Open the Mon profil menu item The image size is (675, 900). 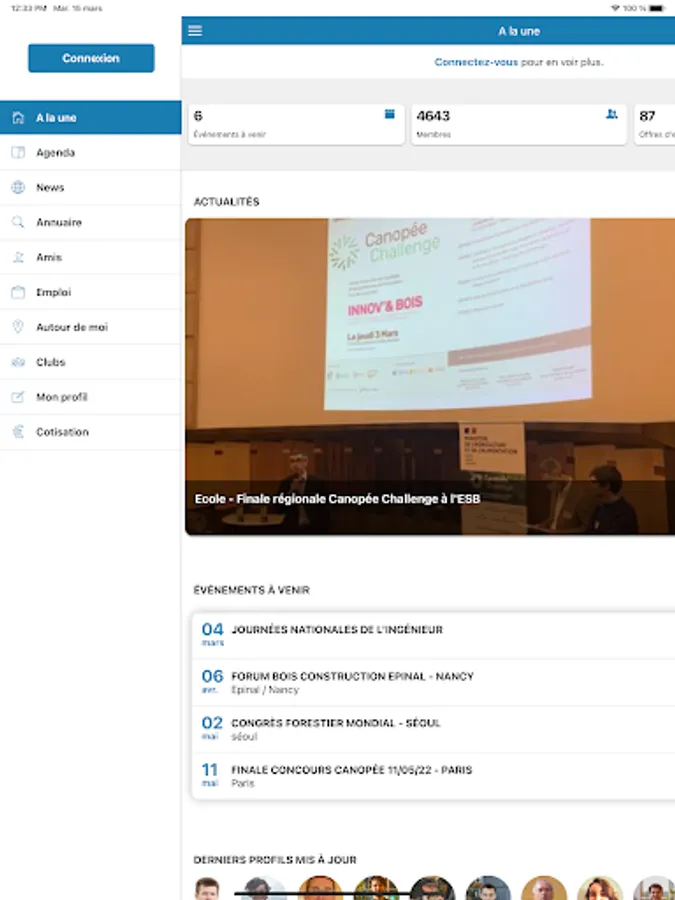91,397
